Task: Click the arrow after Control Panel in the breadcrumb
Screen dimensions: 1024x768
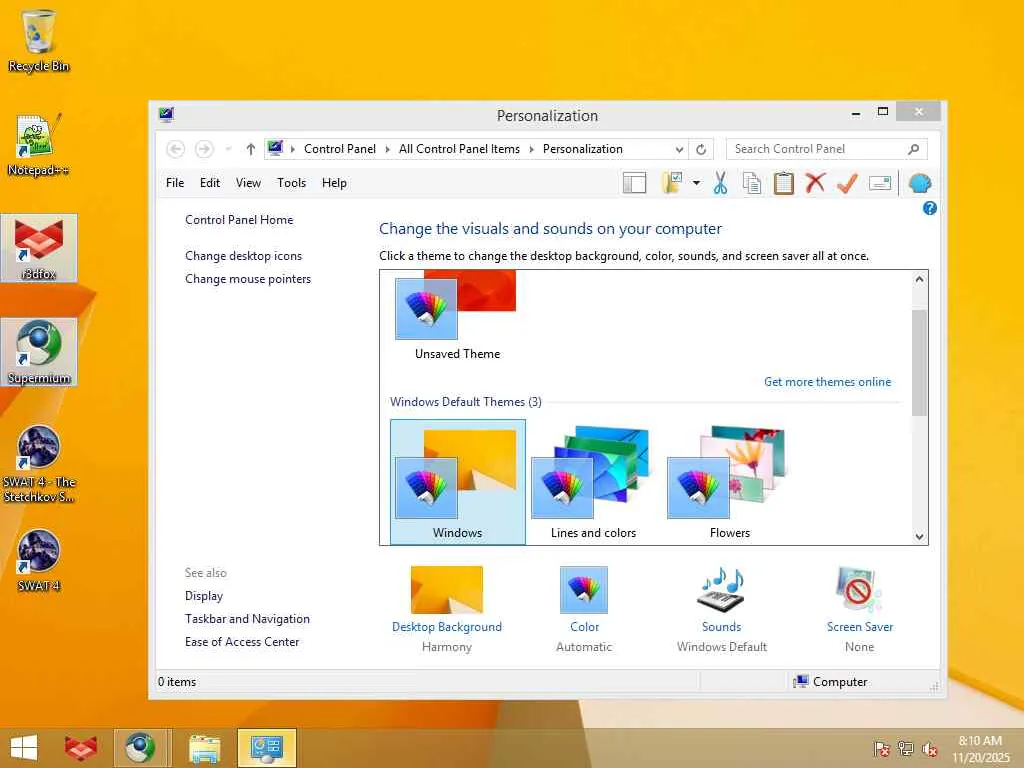Action: coord(387,150)
